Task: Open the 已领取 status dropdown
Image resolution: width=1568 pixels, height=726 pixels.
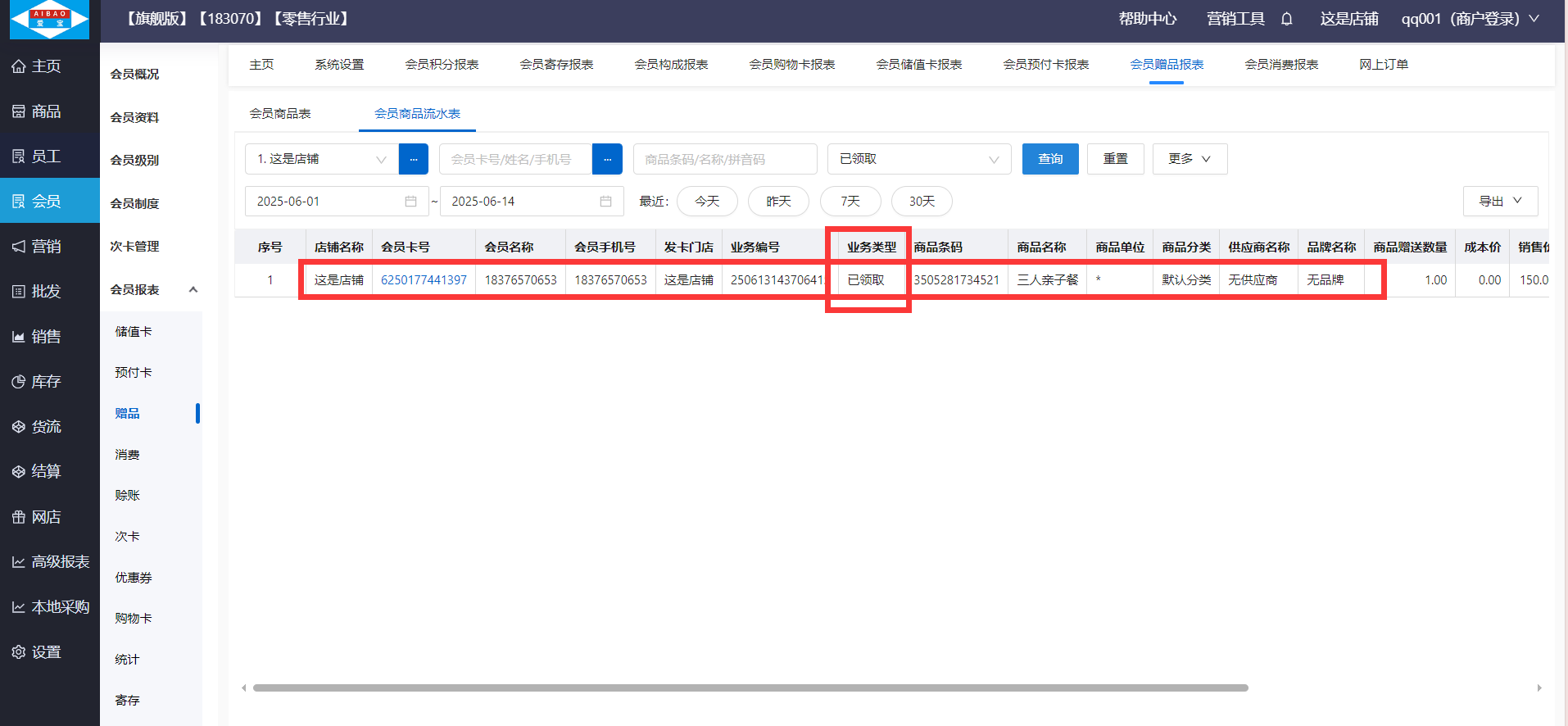Action: click(918, 159)
